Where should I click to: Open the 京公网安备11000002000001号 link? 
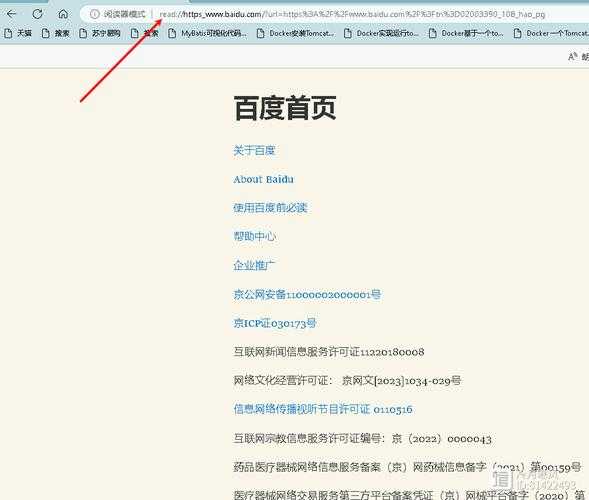click(x=307, y=295)
